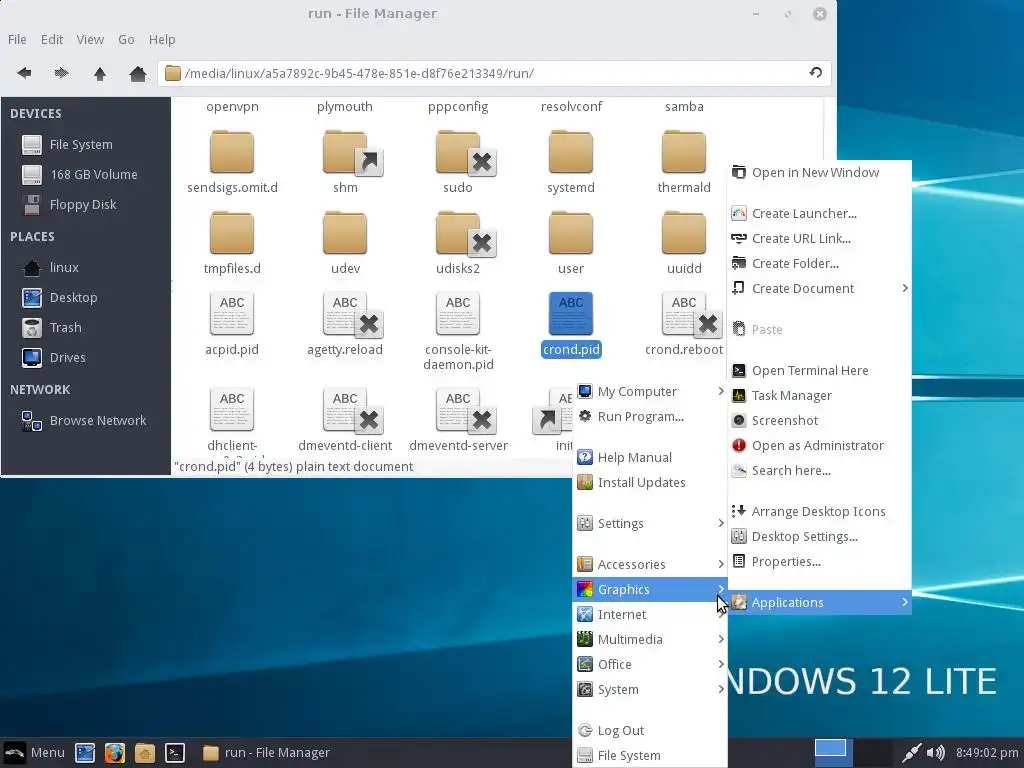Select the agetty.reload file

(x=345, y=324)
